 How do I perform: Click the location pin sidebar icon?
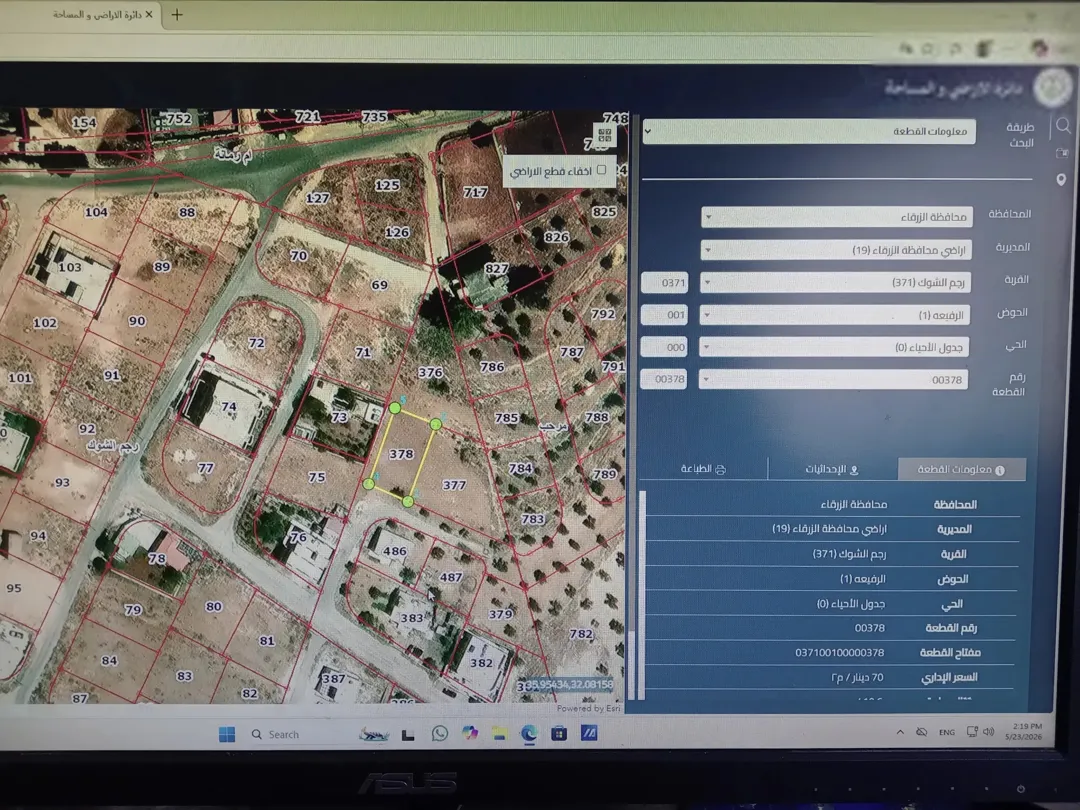point(1061,180)
